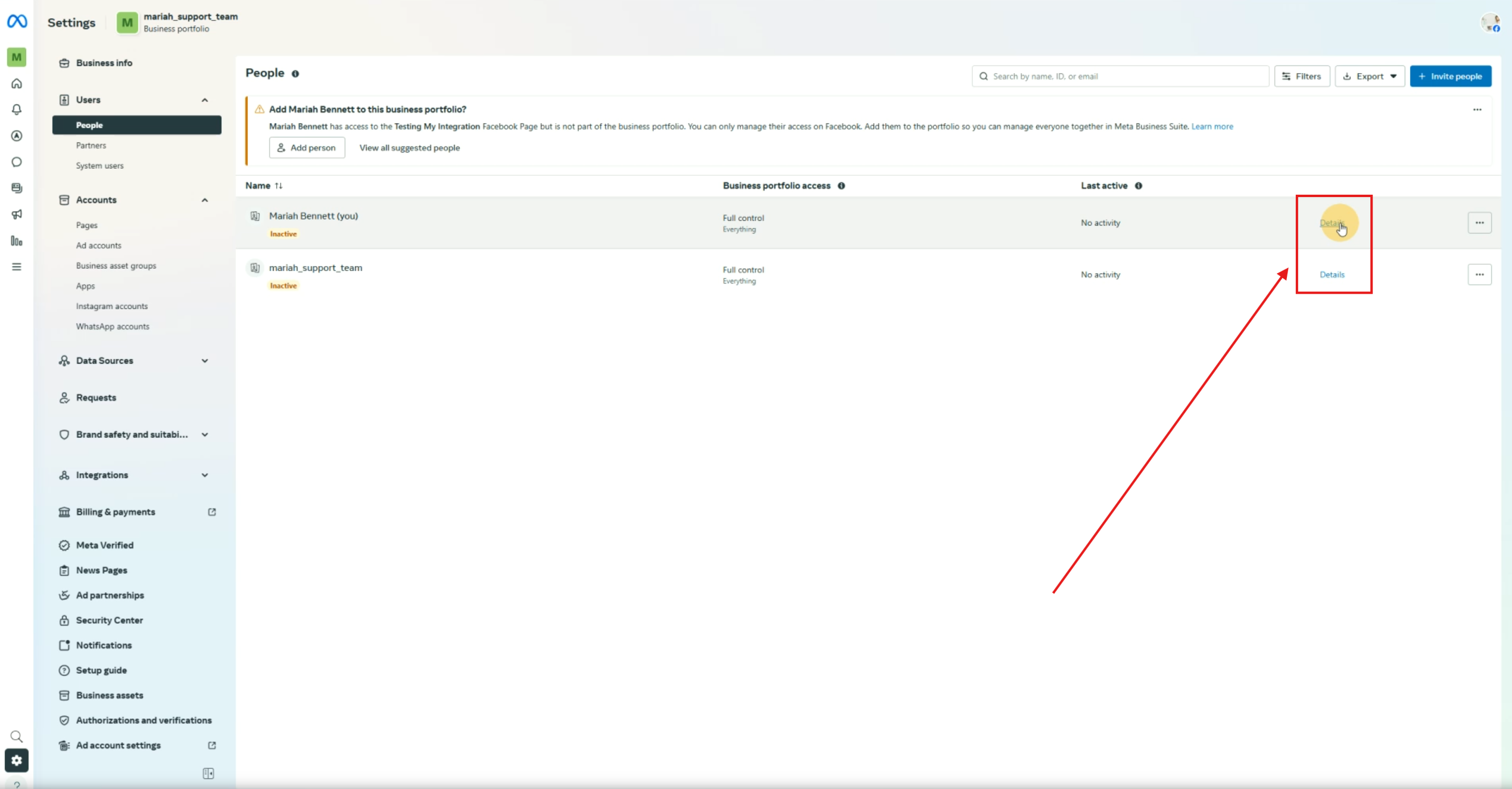This screenshot has height=789, width=1512.
Task: Collapse the Users section
Action: [x=205, y=100]
